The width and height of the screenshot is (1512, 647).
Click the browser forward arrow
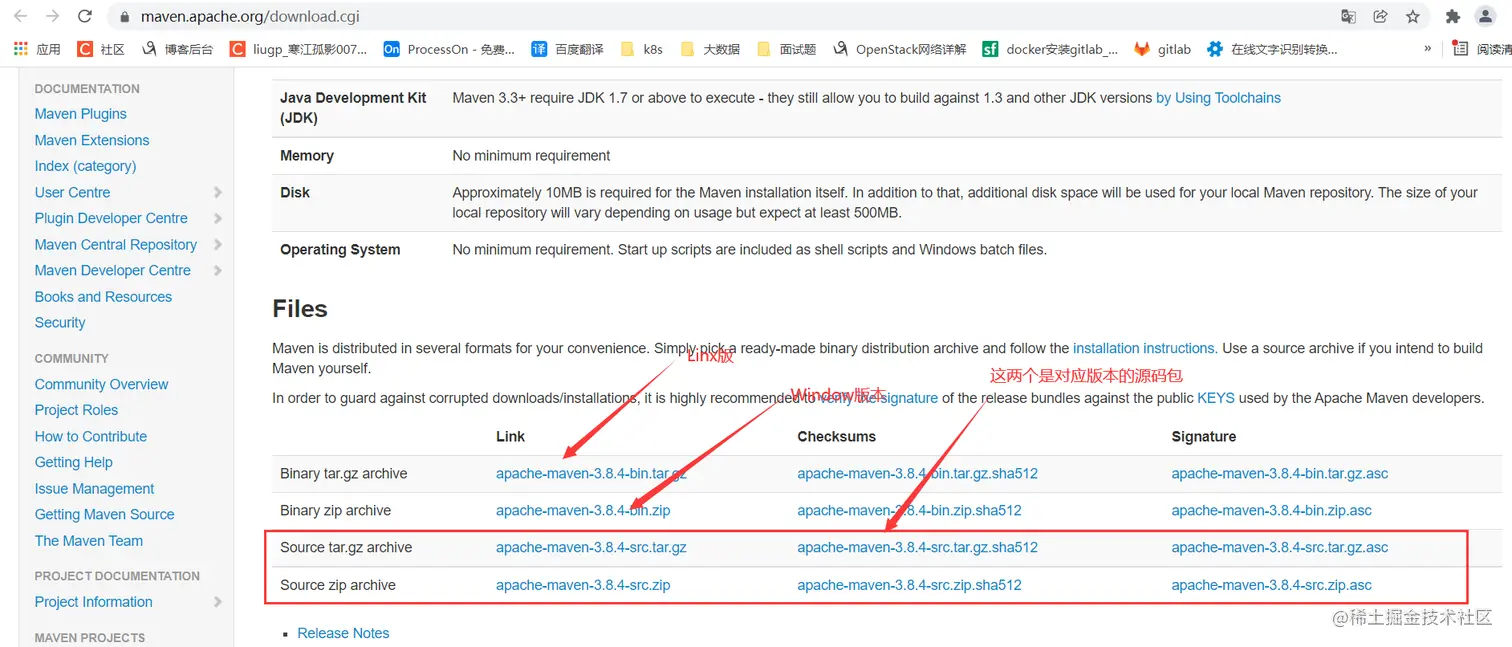coord(53,16)
